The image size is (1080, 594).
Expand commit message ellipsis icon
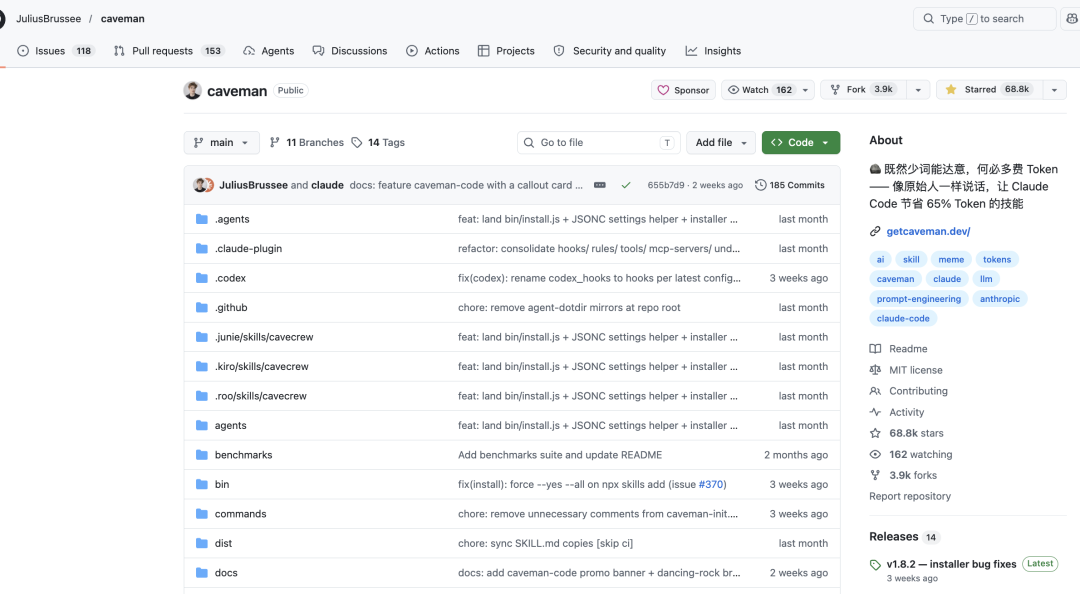tap(600, 185)
